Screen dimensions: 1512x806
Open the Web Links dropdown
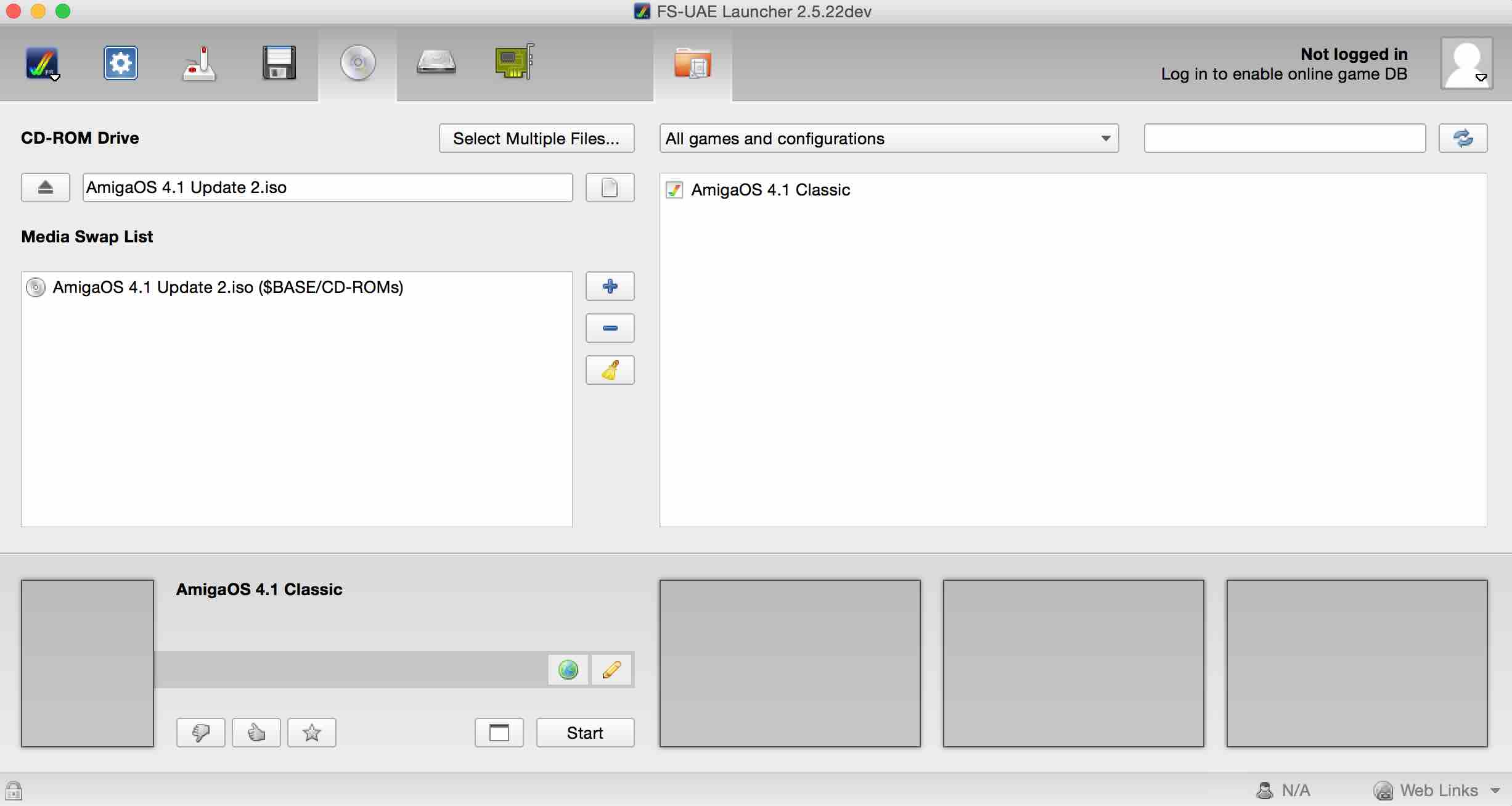tap(1437, 790)
